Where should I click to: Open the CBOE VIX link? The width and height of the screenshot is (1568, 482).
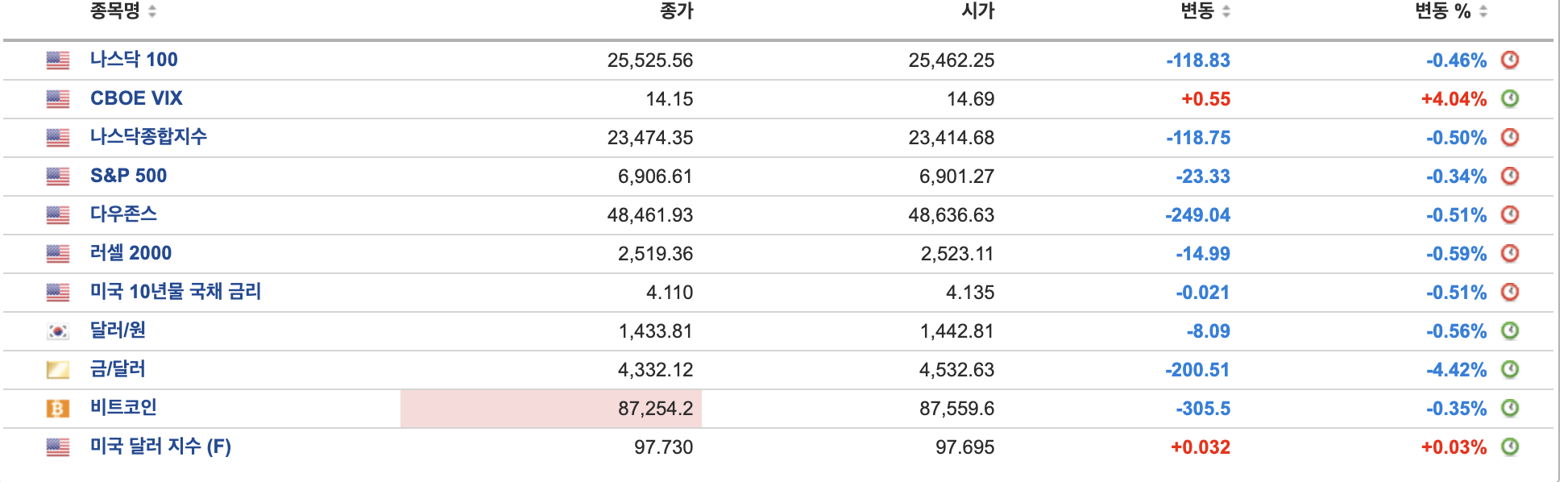click(x=136, y=98)
